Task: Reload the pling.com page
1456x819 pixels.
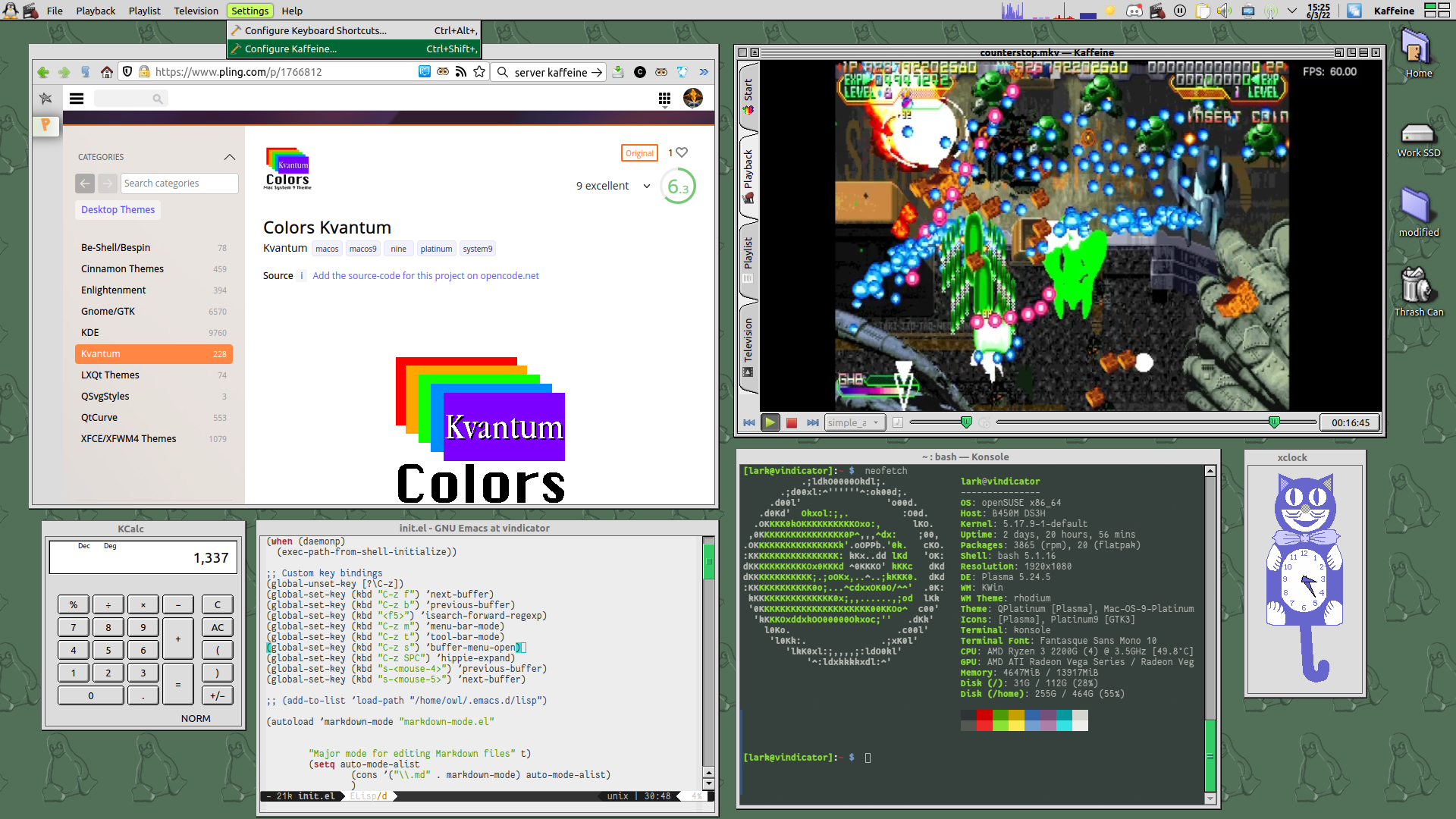Action: click(x=85, y=72)
